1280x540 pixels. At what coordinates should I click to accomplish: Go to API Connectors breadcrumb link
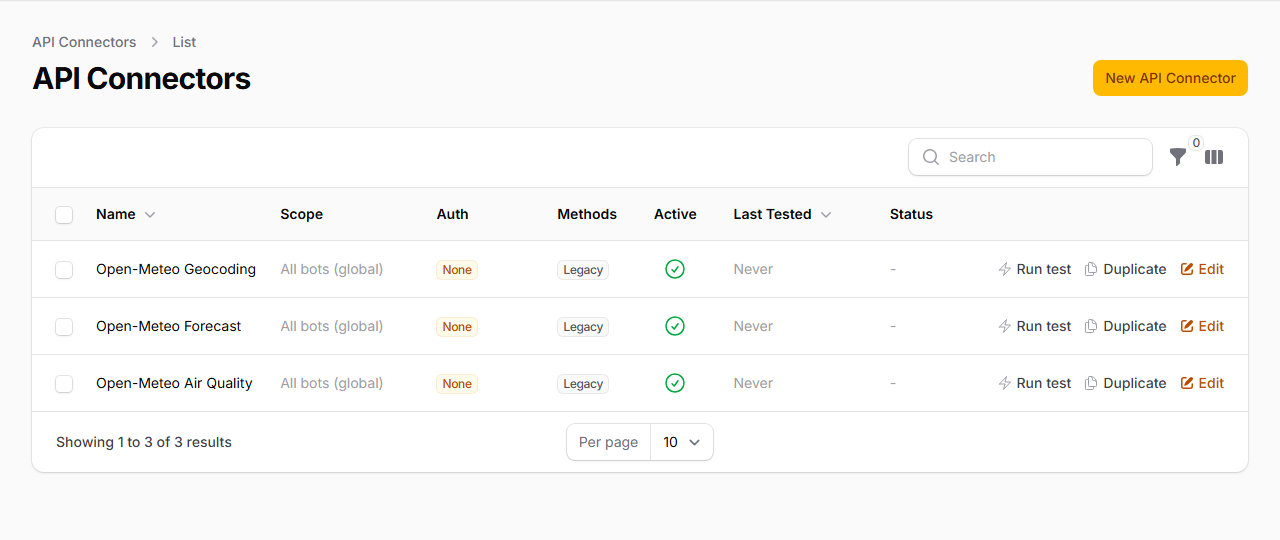click(x=84, y=42)
